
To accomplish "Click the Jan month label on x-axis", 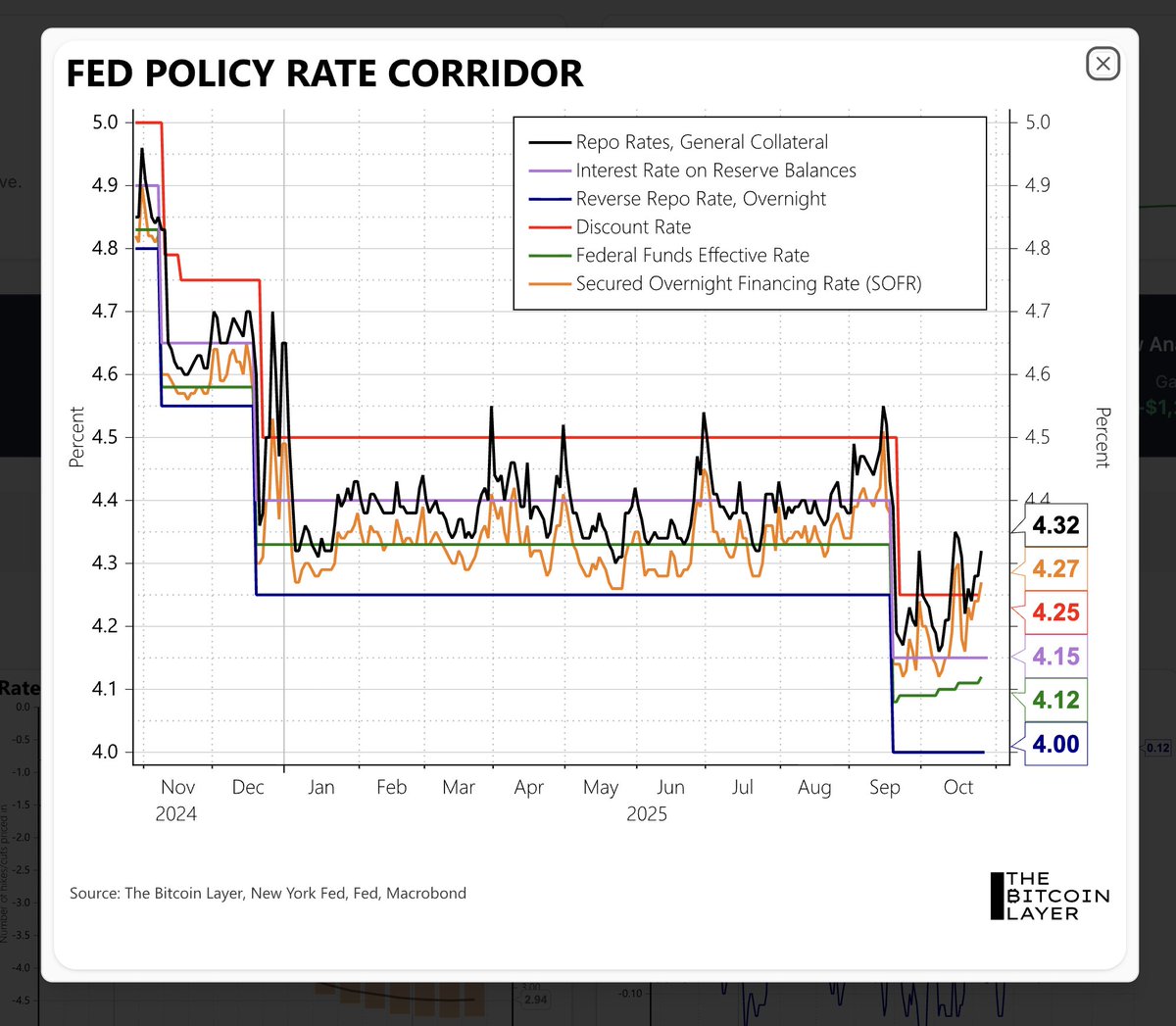I will coord(321,787).
